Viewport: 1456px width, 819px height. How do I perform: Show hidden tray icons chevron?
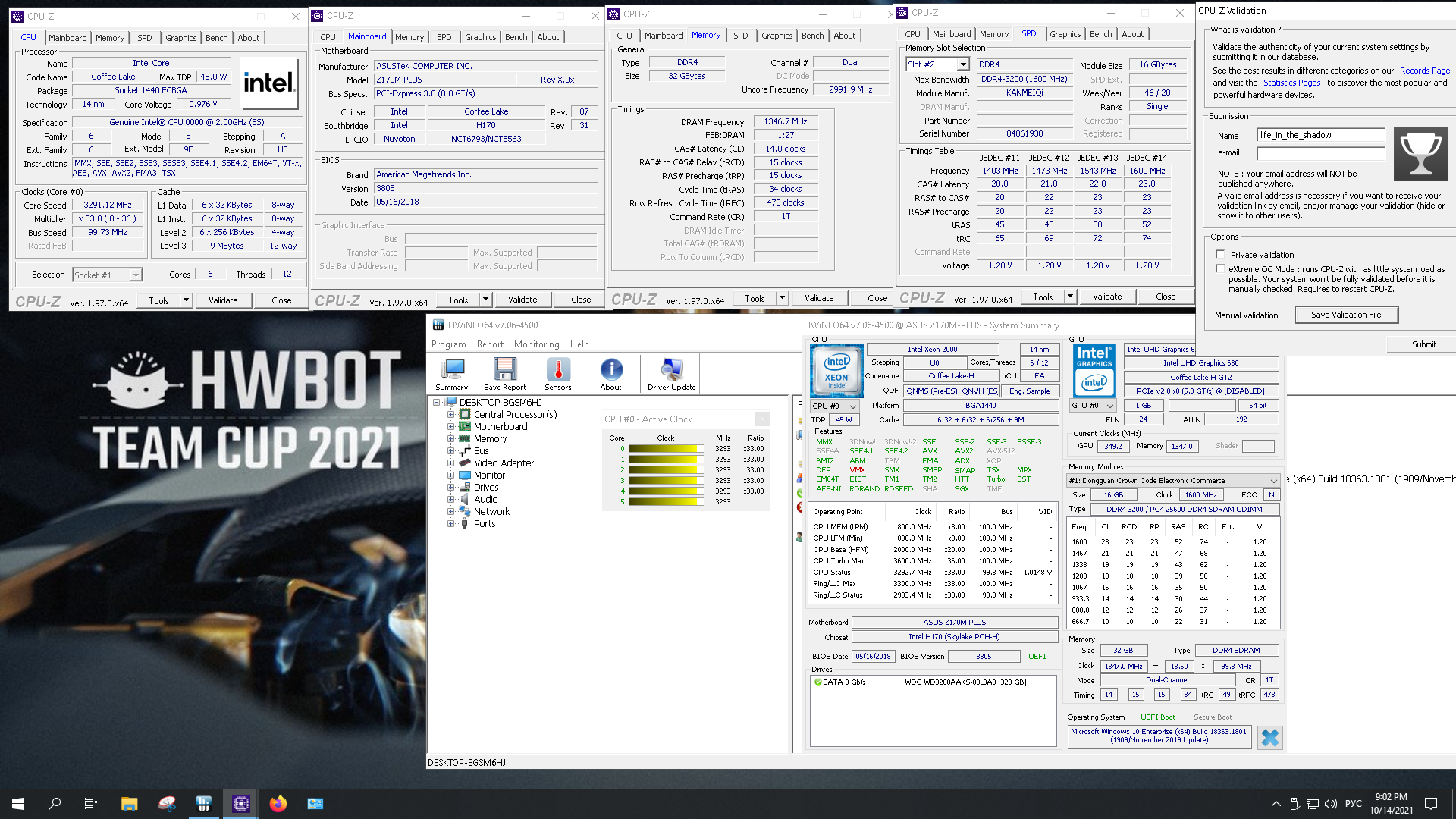click(x=1276, y=804)
